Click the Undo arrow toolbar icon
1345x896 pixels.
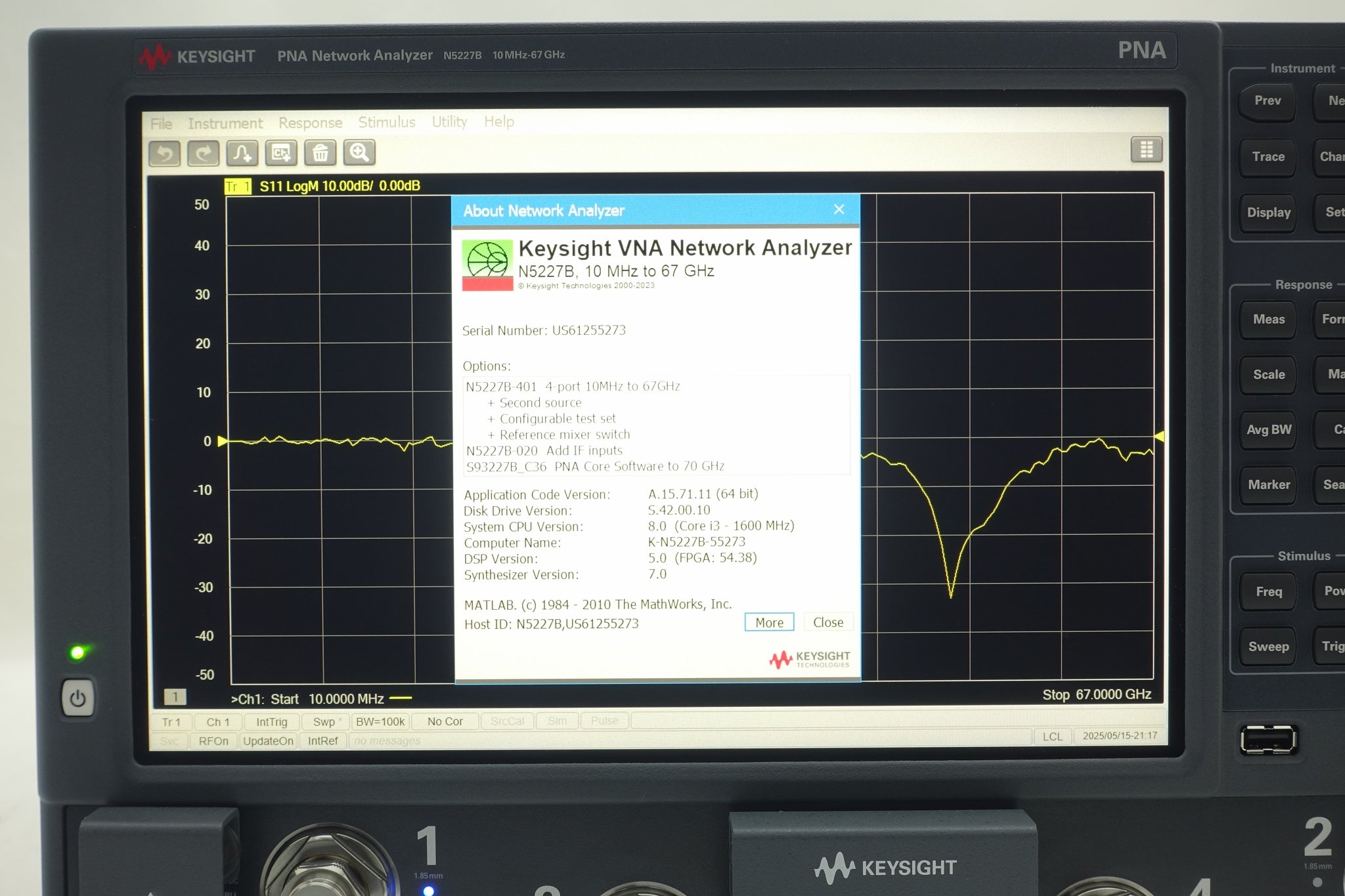coord(165,154)
